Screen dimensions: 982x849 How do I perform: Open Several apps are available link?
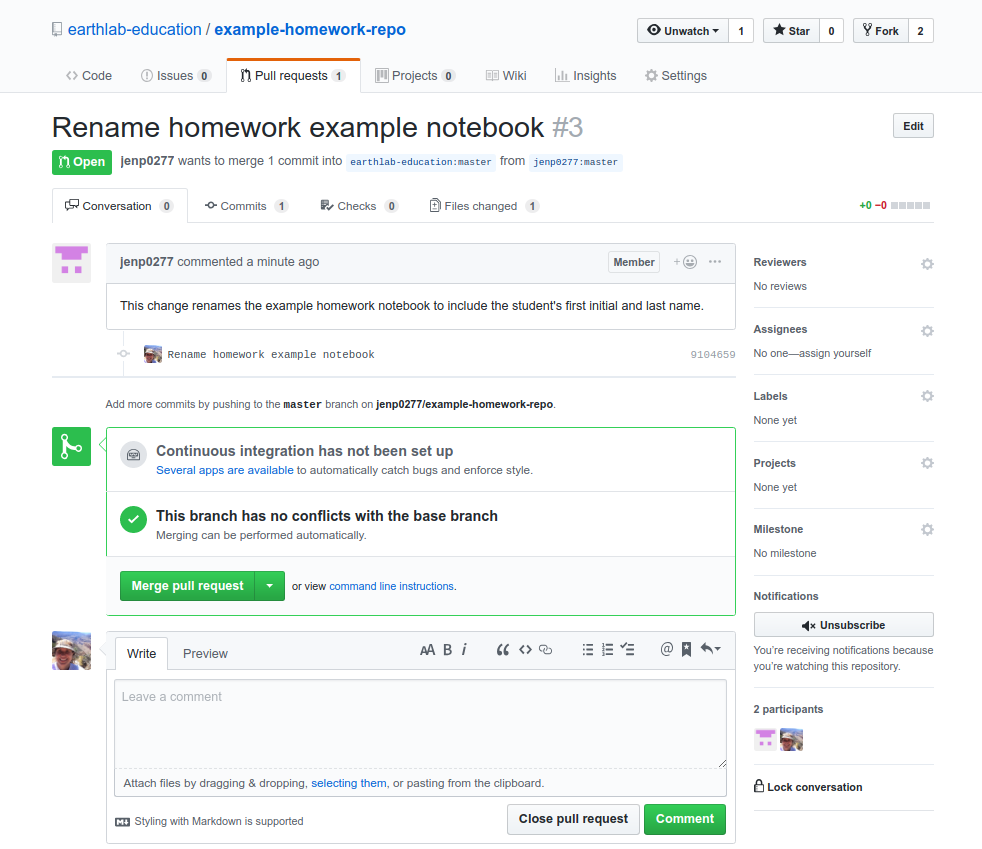tap(224, 470)
